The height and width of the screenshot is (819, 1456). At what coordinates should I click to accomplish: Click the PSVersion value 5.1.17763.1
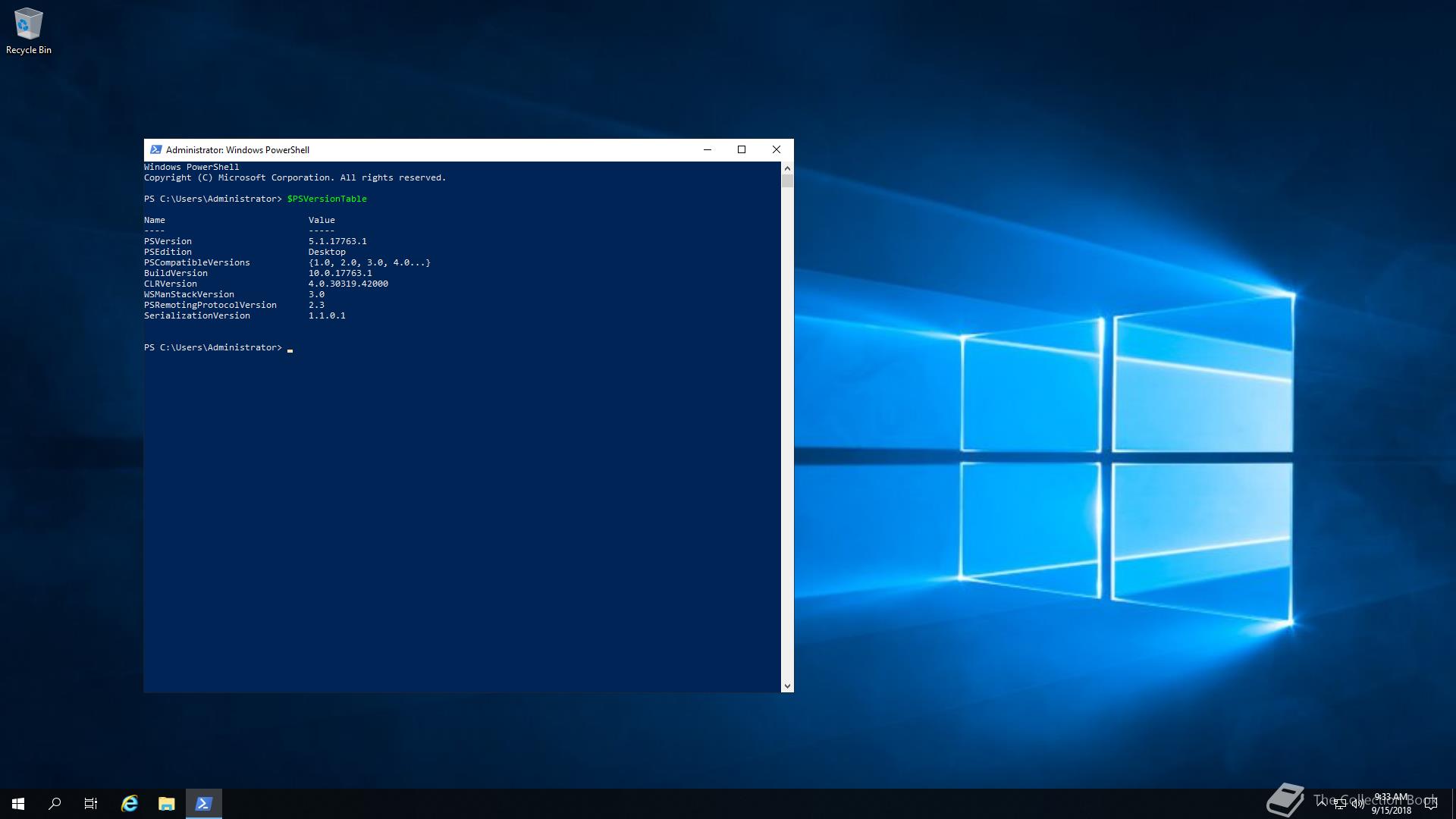pyautogui.click(x=337, y=241)
